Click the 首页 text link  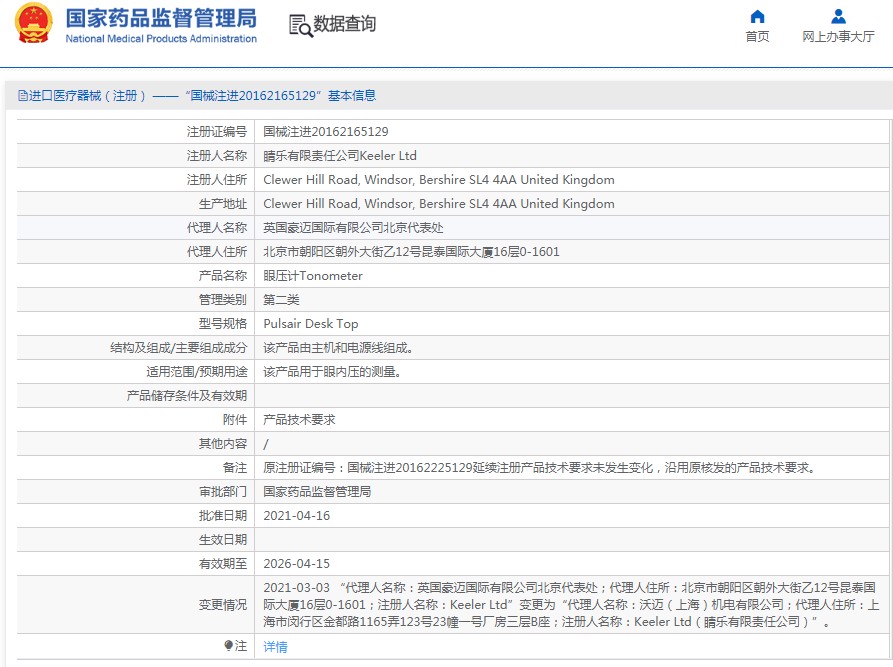pyautogui.click(x=757, y=36)
